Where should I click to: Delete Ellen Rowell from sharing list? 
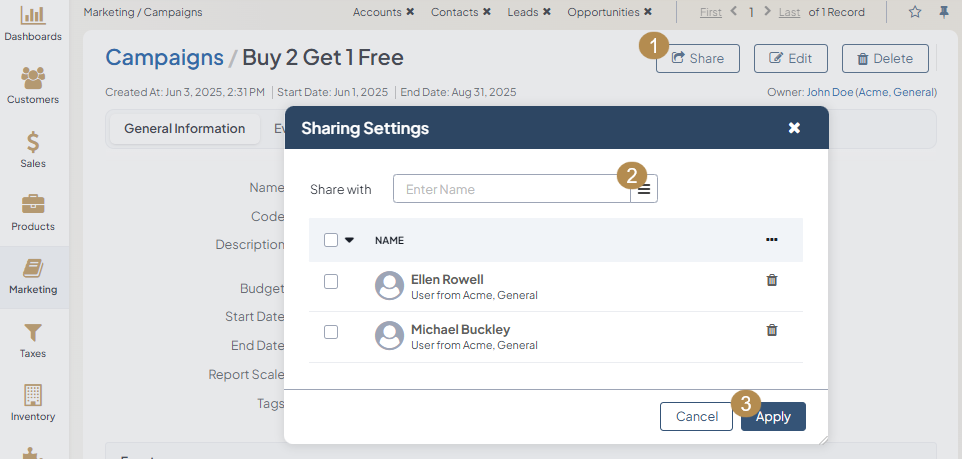tap(771, 281)
